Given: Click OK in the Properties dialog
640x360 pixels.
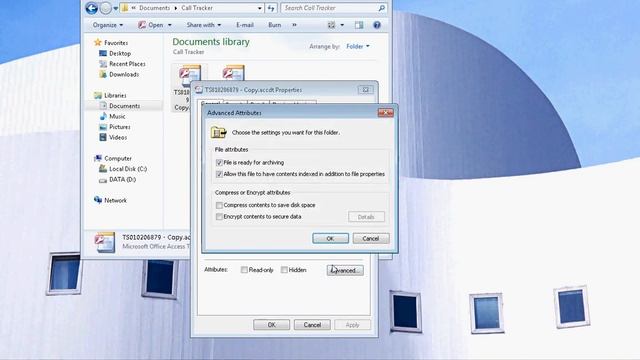Looking at the screenshot, I should click(271, 325).
